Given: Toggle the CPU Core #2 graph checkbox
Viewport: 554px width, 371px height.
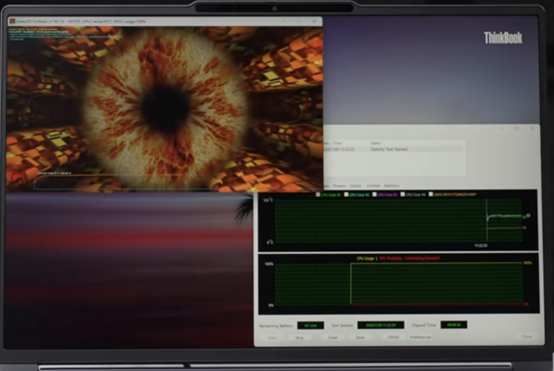Looking at the screenshot, I should [x=346, y=195].
